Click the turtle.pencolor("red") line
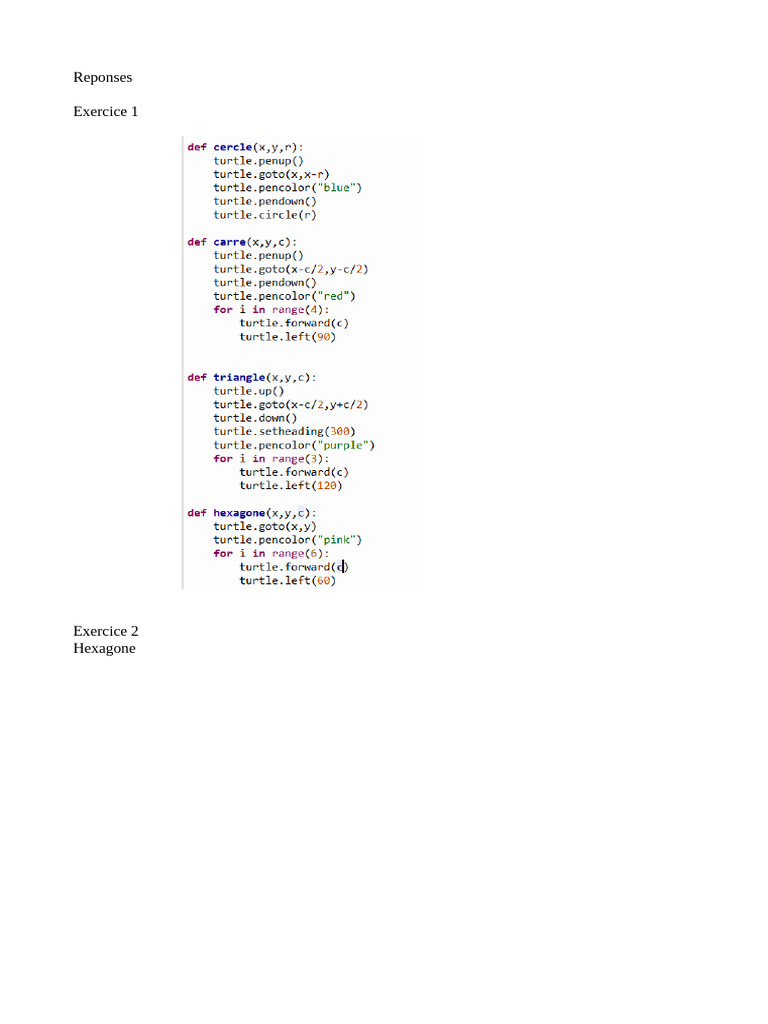This screenshot has height=1024, width=768. (x=284, y=296)
